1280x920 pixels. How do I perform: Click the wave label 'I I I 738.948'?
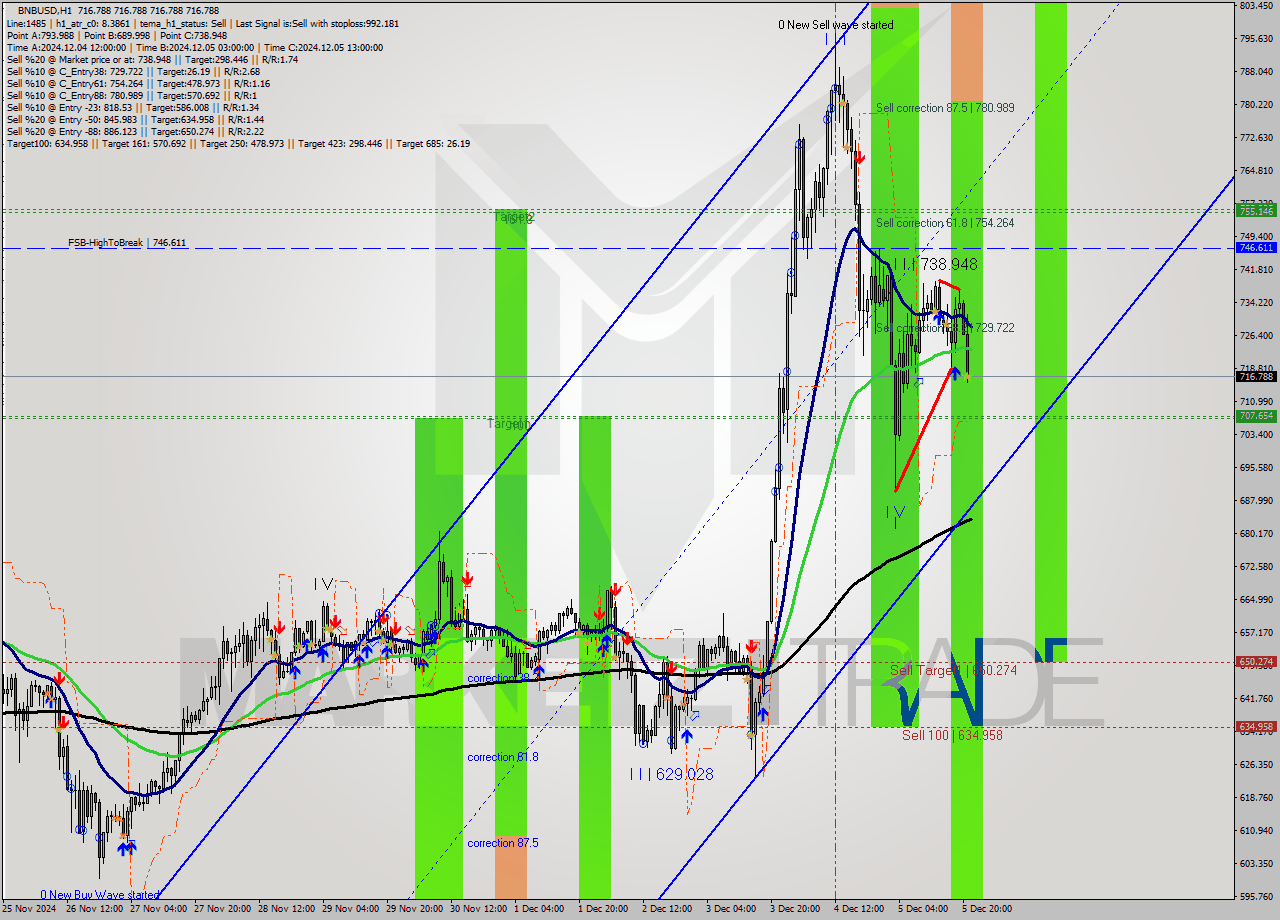[935, 264]
